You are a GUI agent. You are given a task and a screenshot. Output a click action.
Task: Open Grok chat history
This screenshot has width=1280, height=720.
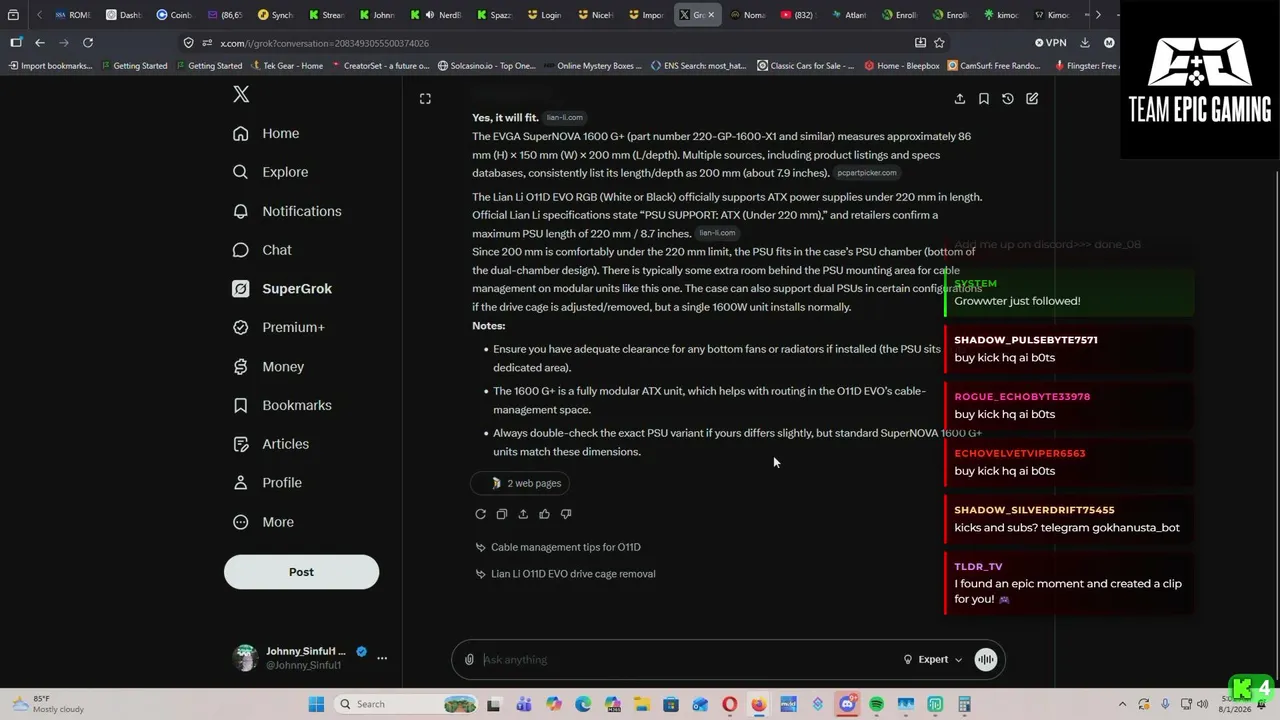point(1008,99)
